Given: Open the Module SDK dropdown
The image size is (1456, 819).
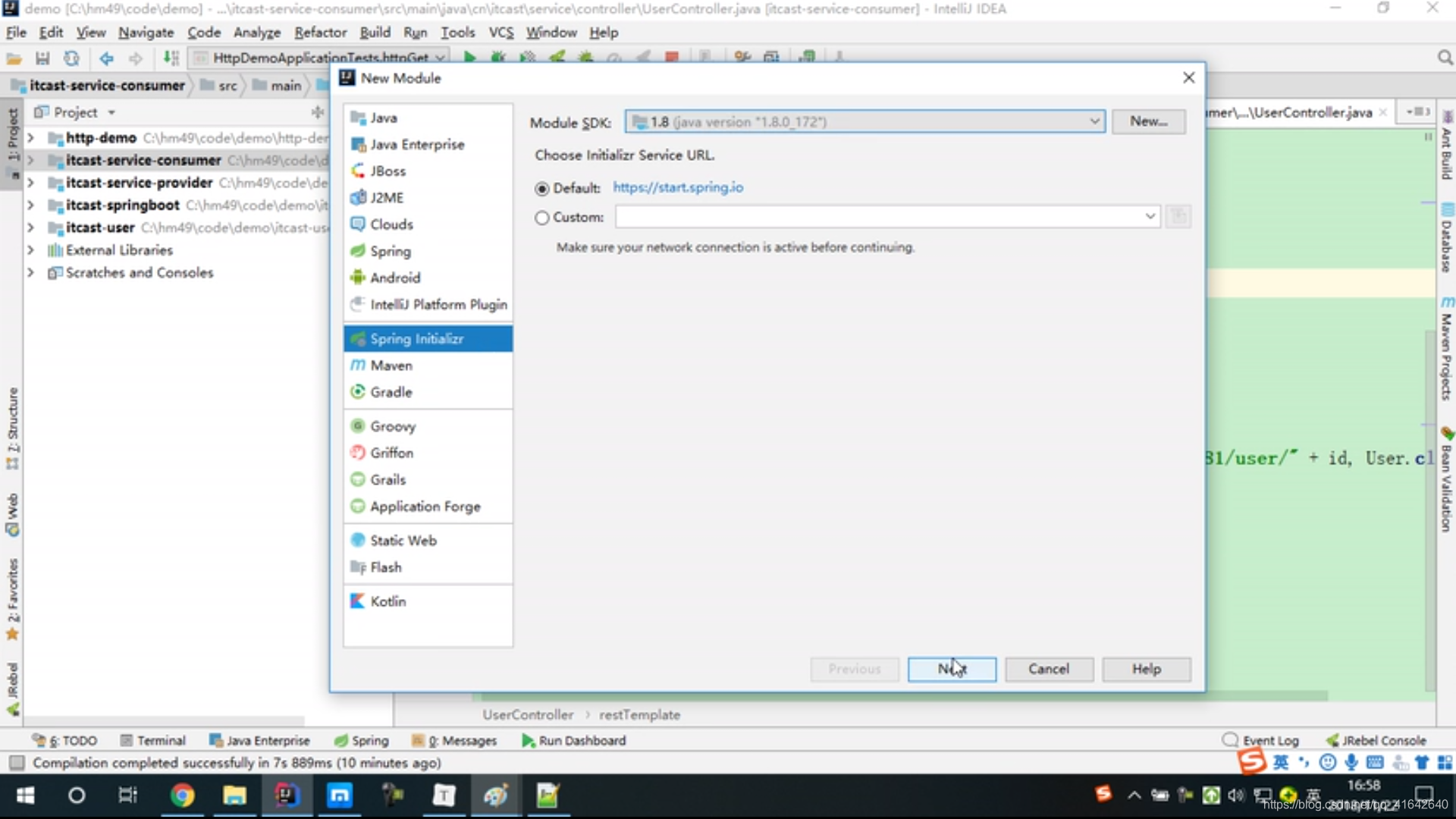Looking at the screenshot, I should 865,121.
